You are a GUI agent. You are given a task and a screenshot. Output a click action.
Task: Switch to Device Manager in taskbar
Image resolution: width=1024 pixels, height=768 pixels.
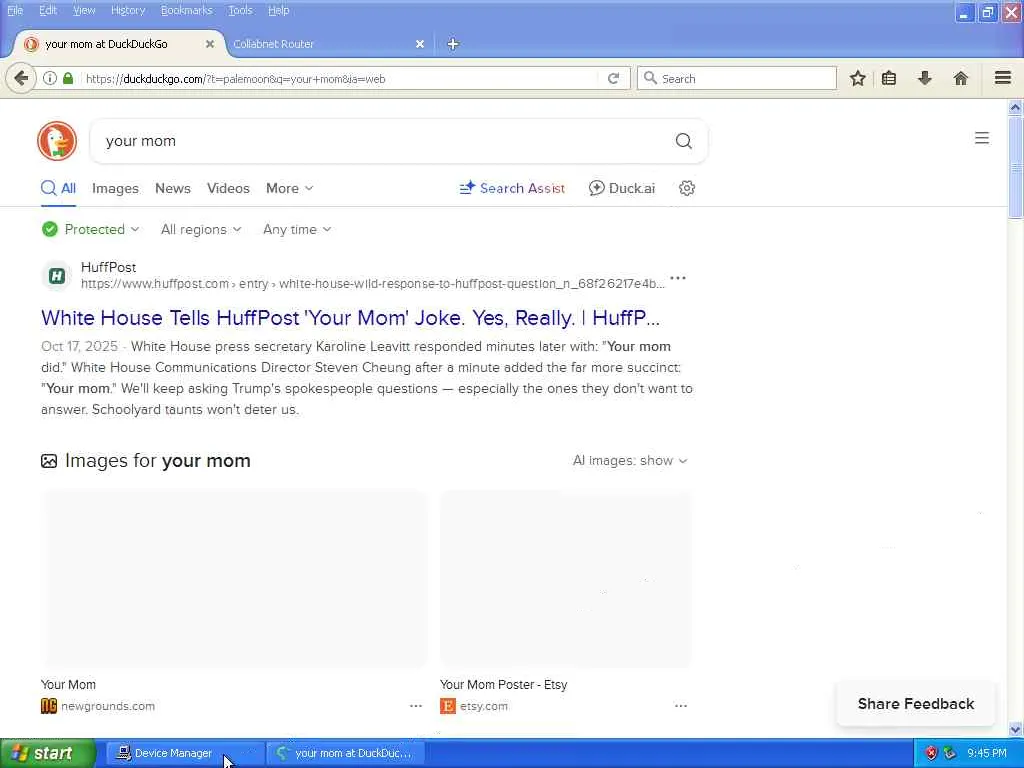pyautogui.click(x=185, y=754)
